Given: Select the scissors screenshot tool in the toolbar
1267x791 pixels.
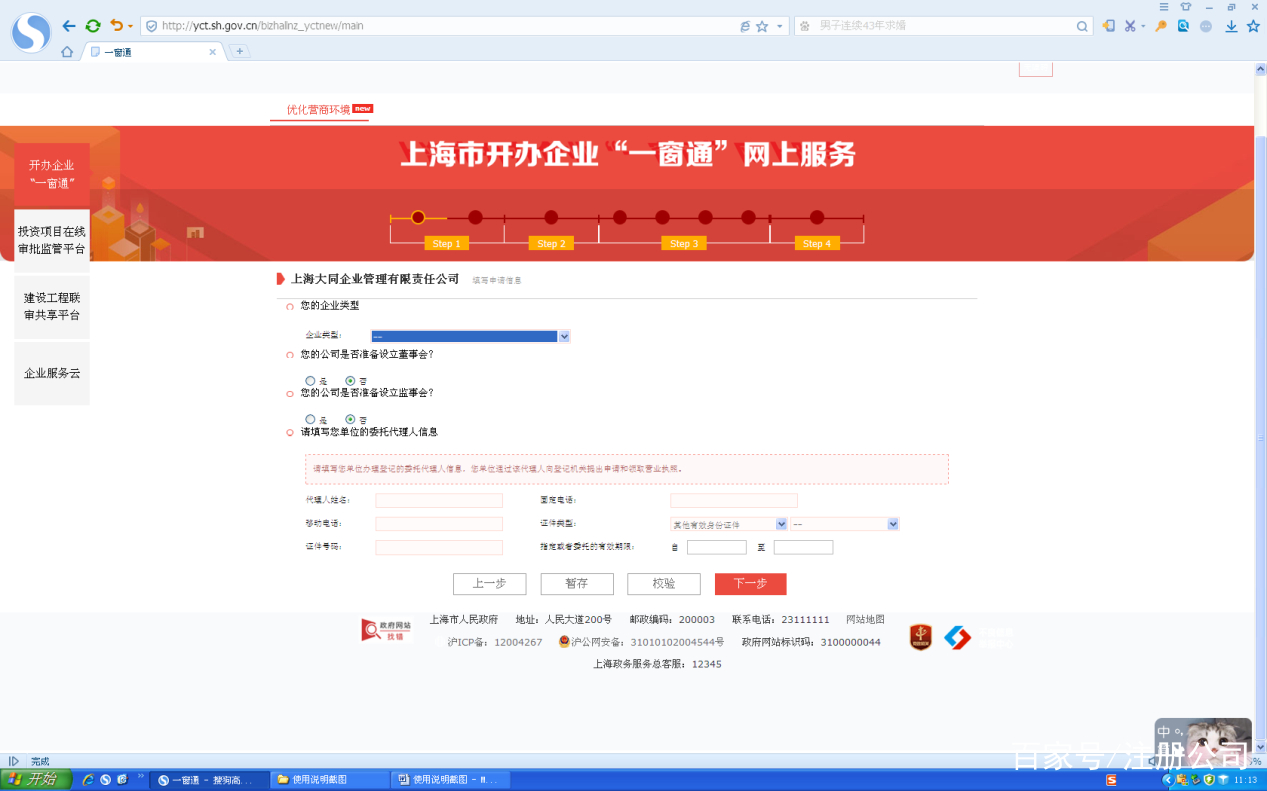Looking at the screenshot, I should 1132,26.
